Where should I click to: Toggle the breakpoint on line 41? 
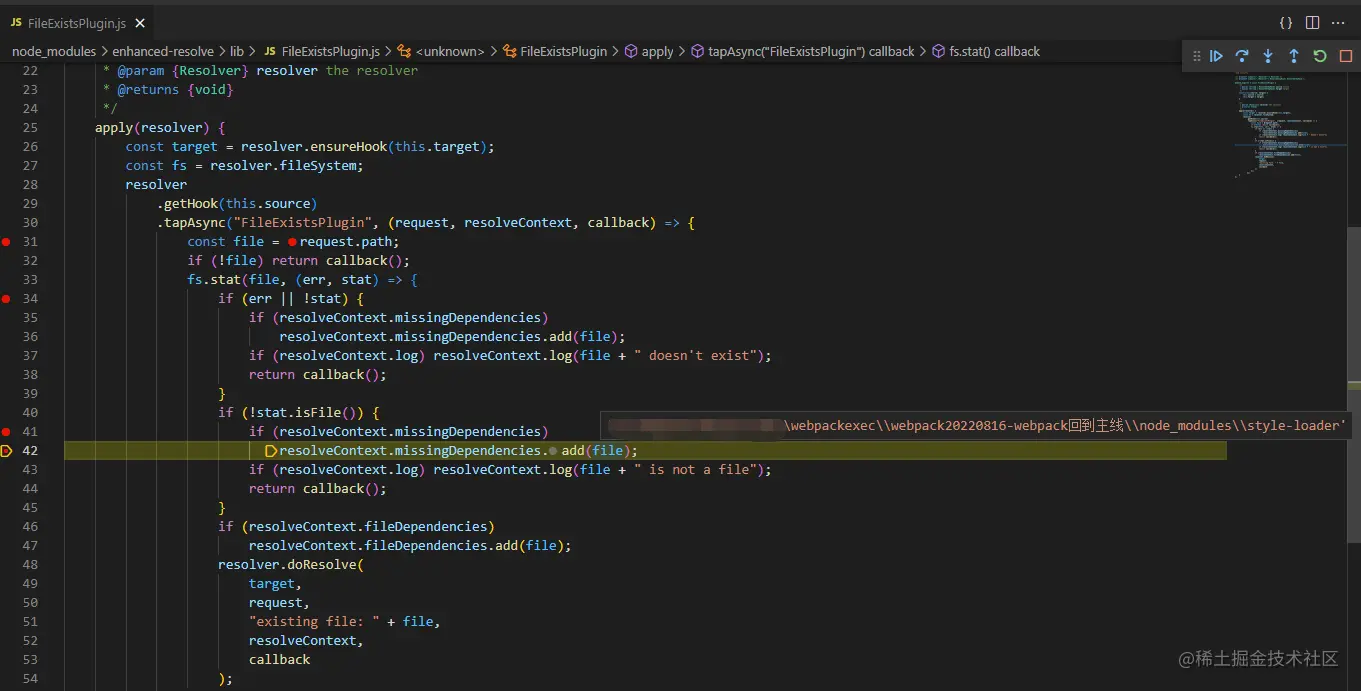click(x=6, y=432)
